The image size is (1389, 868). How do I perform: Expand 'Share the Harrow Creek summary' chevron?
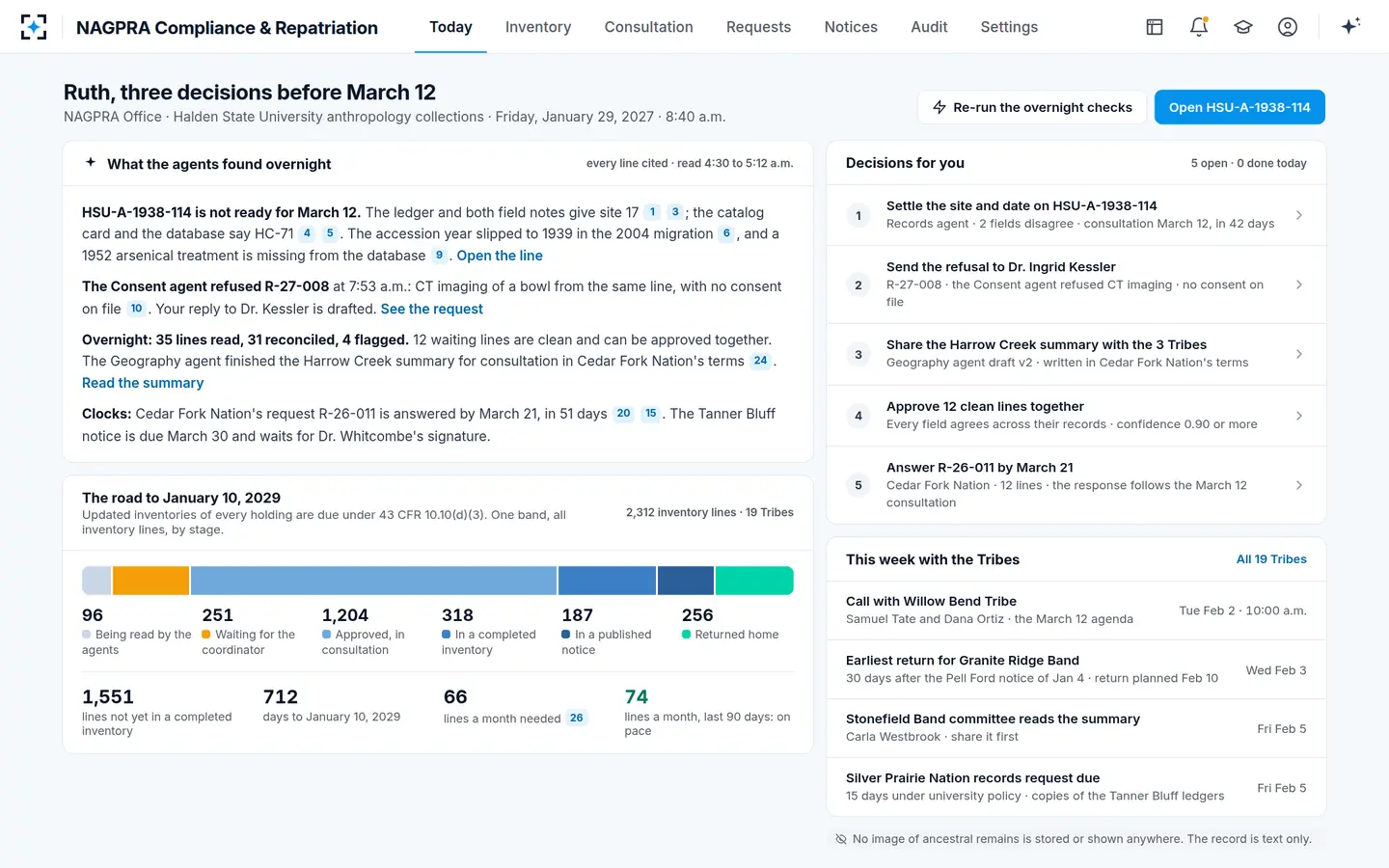tap(1299, 354)
